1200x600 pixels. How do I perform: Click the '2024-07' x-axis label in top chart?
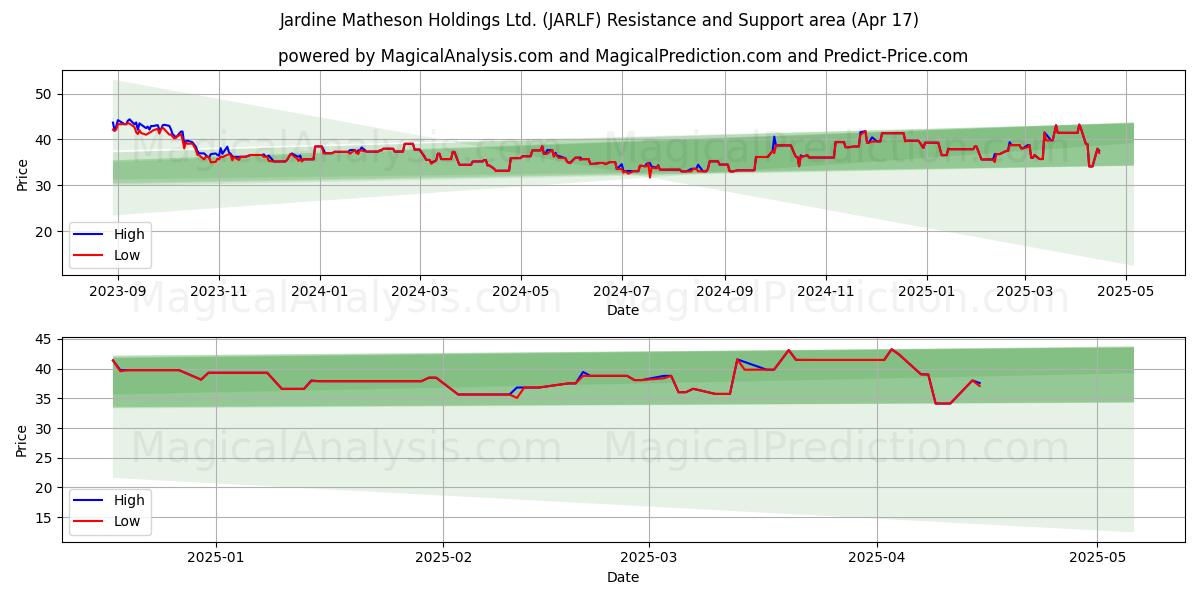[622, 292]
